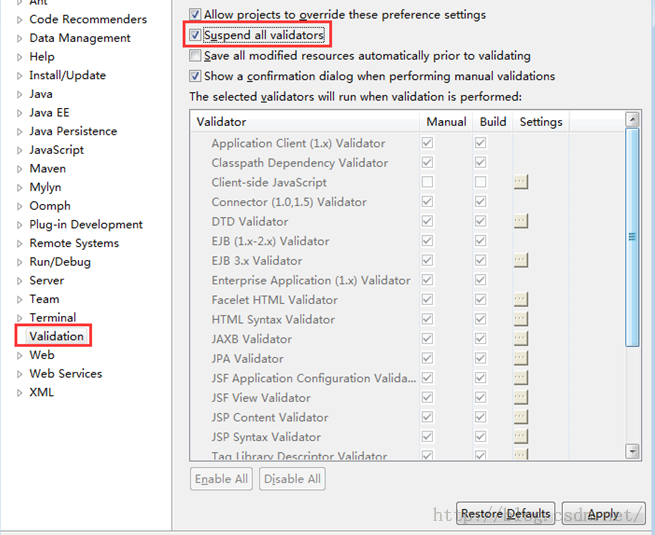Click the Manual column header

pyautogui.click(x=445, y=122)
